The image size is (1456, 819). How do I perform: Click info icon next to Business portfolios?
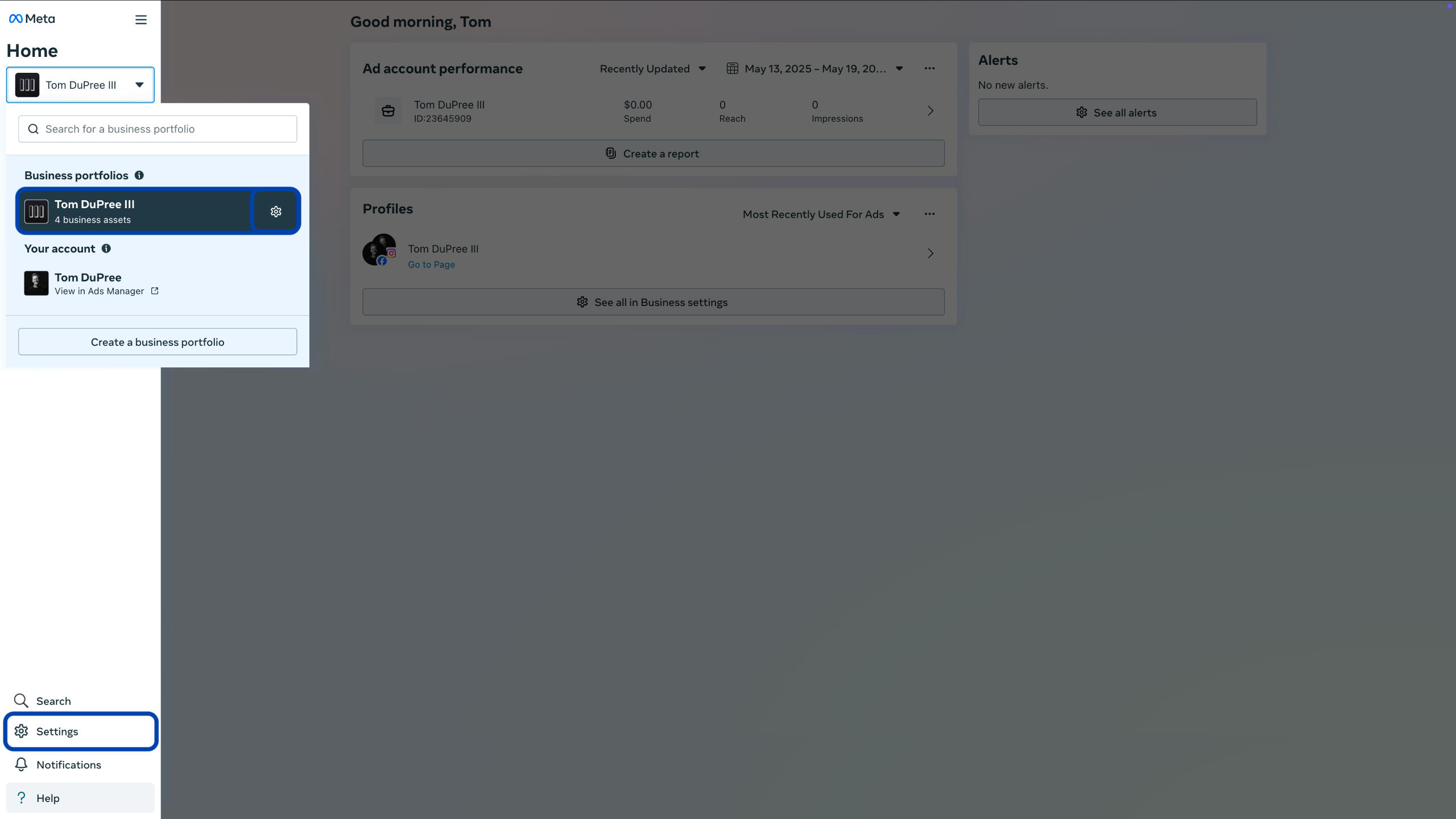(x=139, y=175)
